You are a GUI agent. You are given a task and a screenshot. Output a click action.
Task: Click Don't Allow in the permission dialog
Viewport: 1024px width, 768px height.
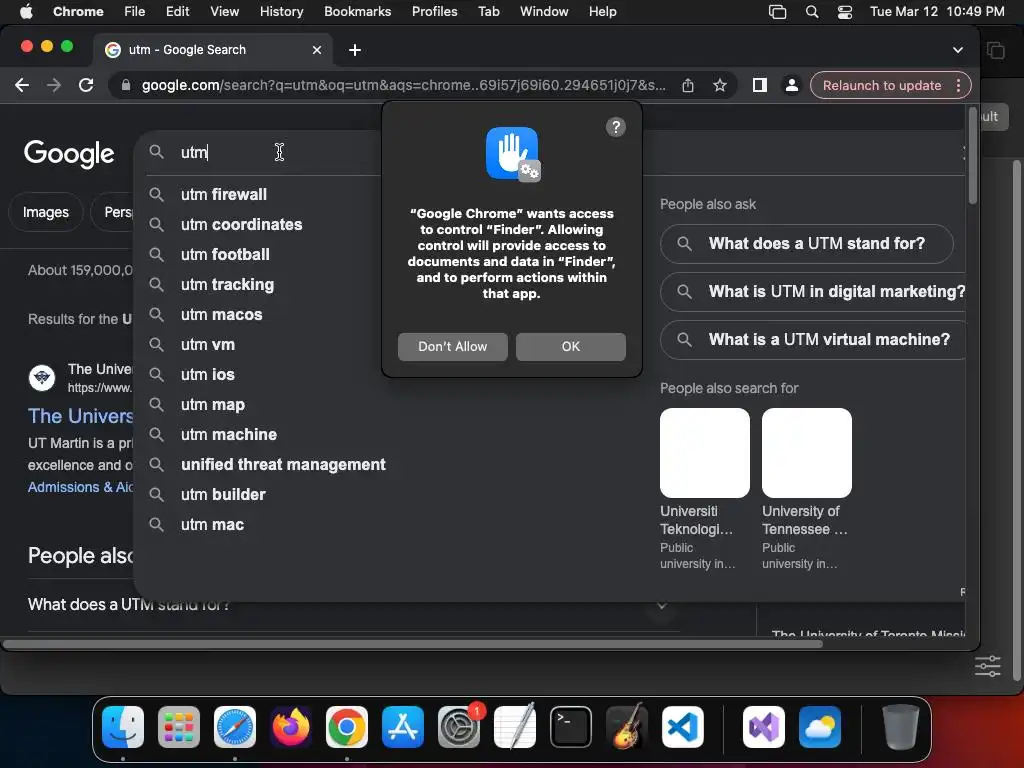(453, 347)
